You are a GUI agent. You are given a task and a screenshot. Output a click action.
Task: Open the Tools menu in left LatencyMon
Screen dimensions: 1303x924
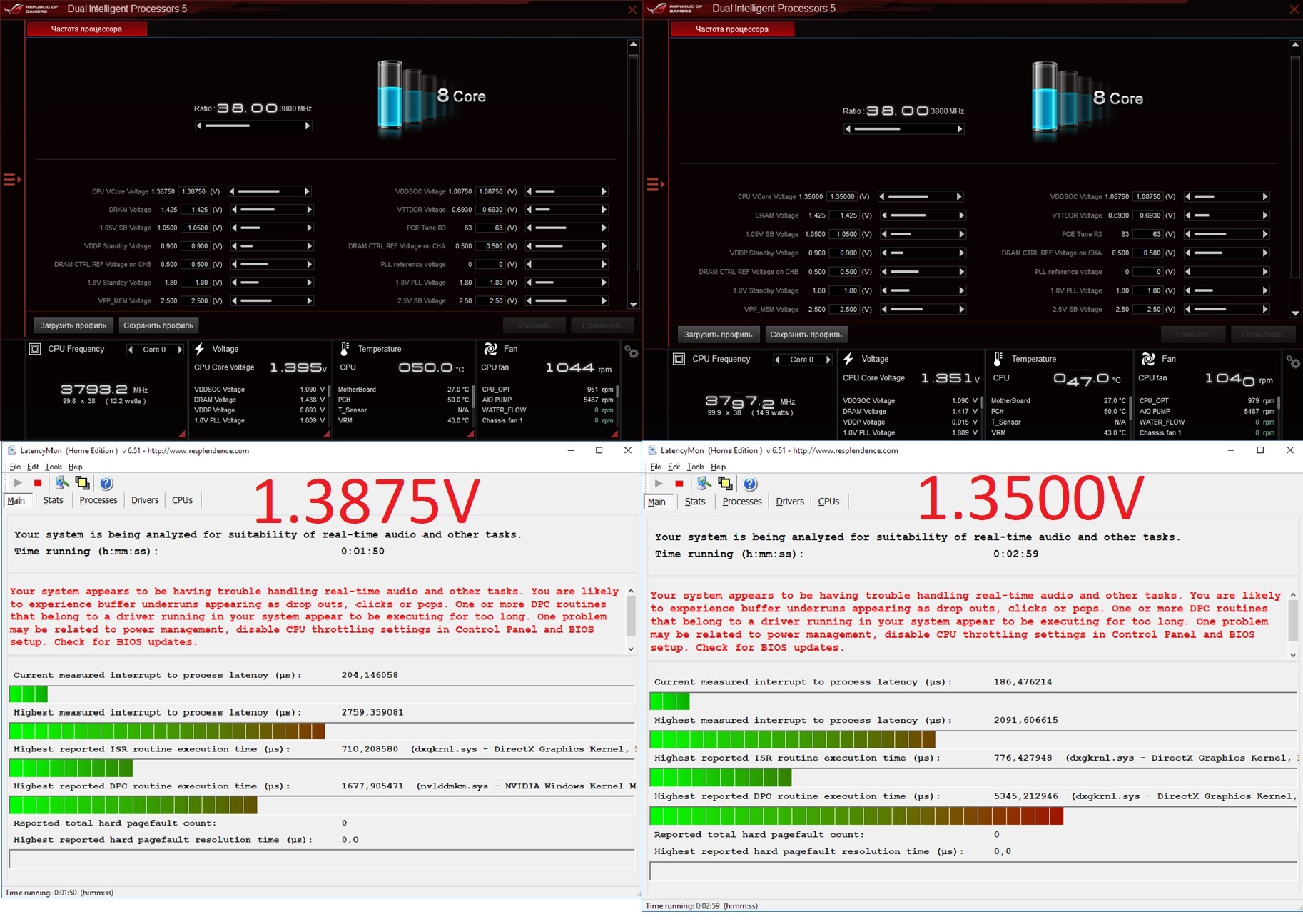54,467
